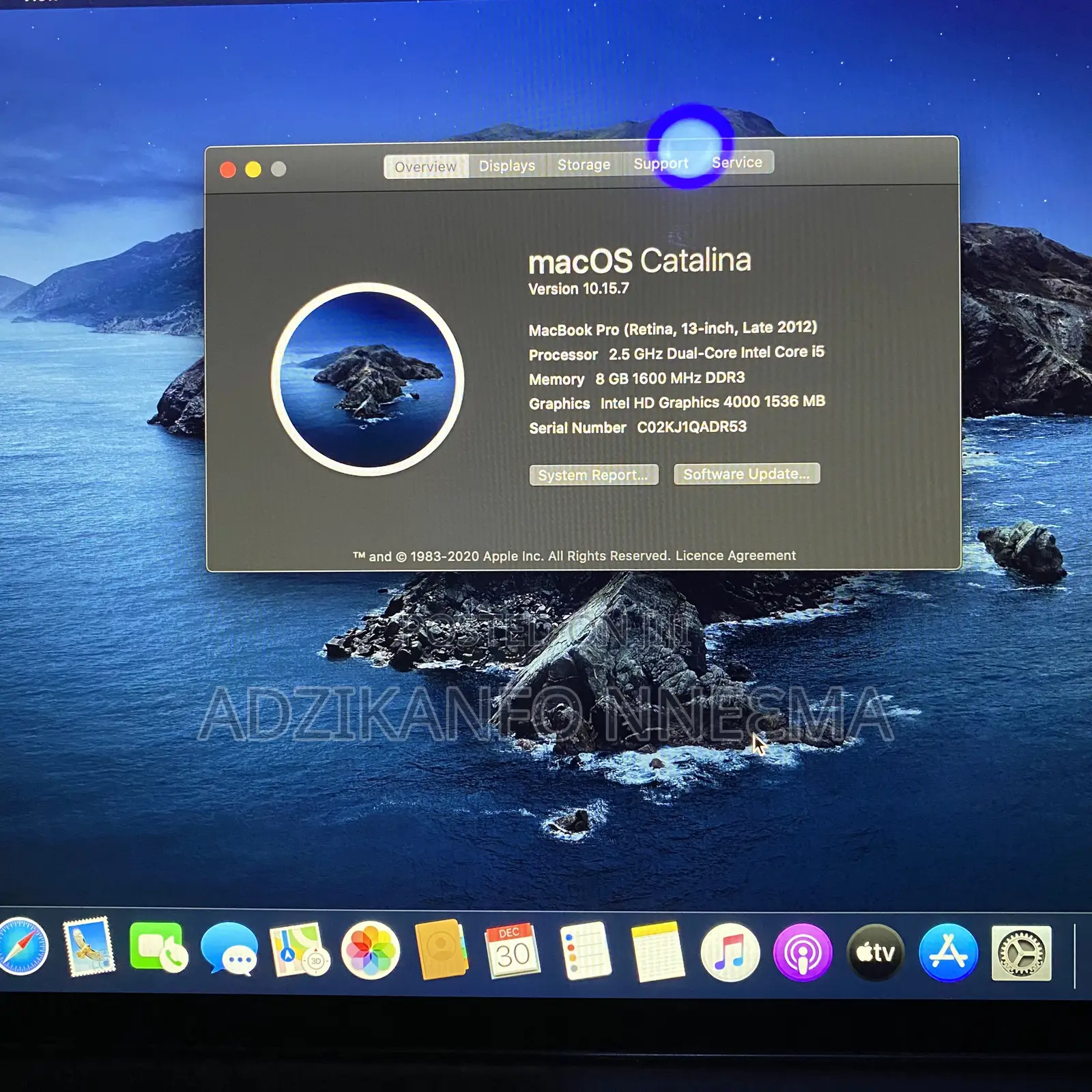Click the 8 GB 1600 MHz DDR3 text
The image size is (1092, 1092).
670,378
